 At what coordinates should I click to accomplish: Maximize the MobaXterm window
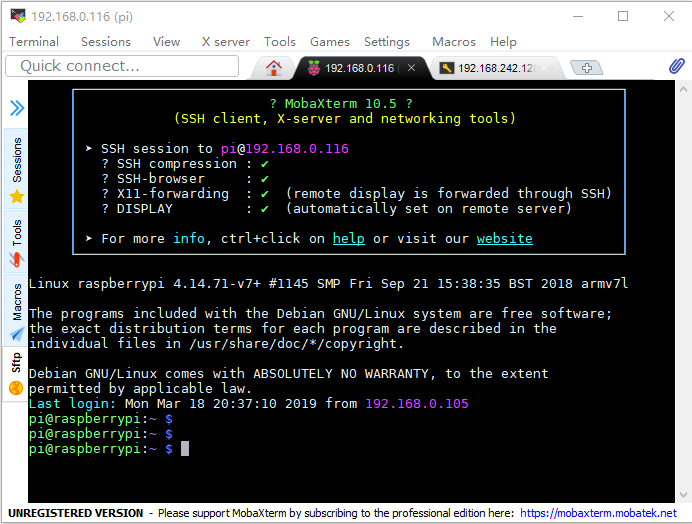[x=623, y=16]
